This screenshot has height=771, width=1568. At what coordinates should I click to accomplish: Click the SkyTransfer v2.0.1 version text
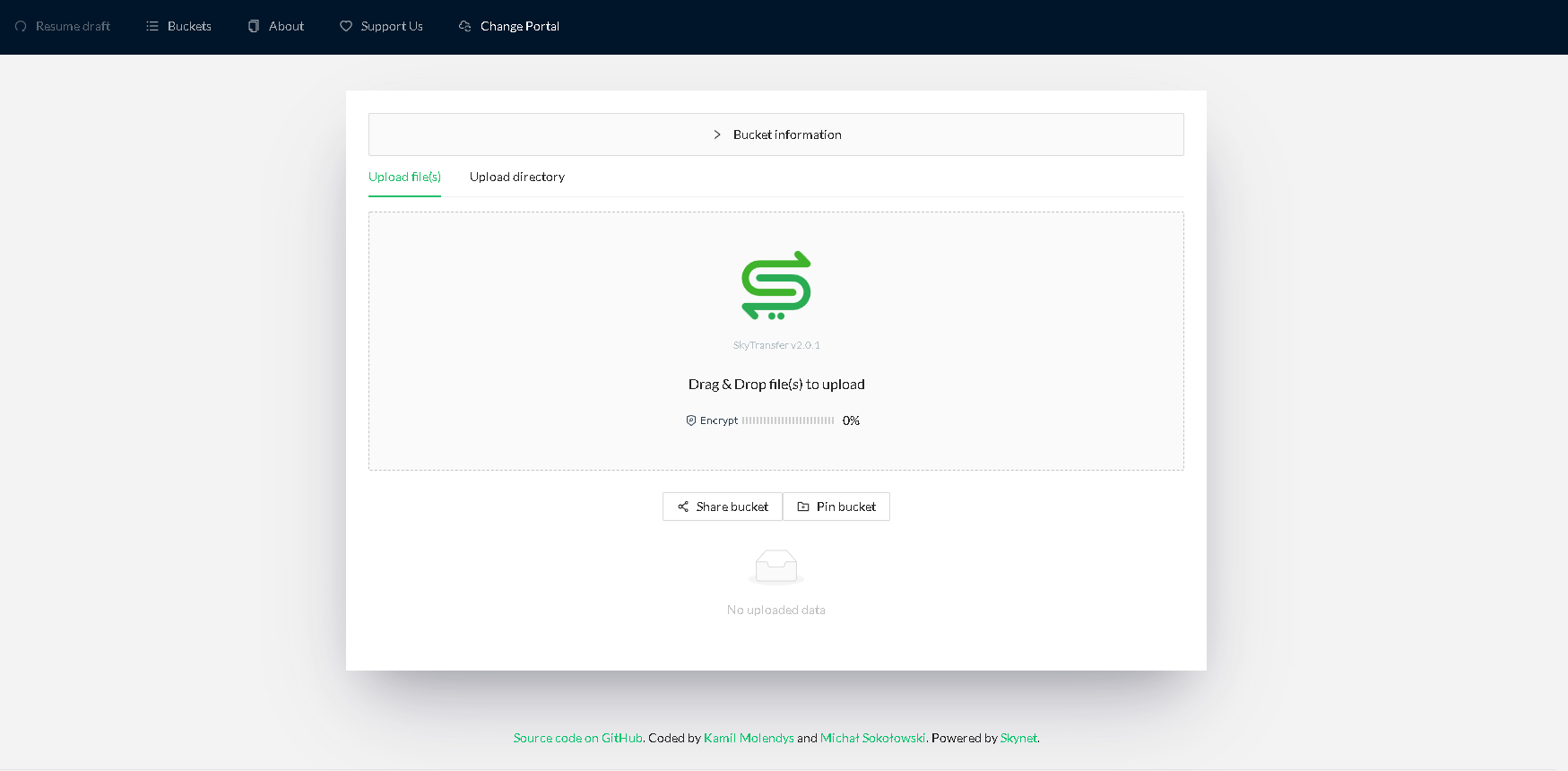pyautogui.click(x=776, y=345)
